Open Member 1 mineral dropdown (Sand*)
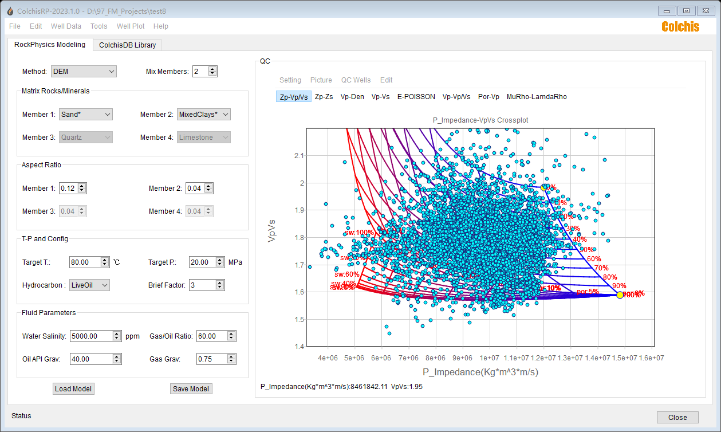This screenshot has width=721, height=432. (86, 115)
